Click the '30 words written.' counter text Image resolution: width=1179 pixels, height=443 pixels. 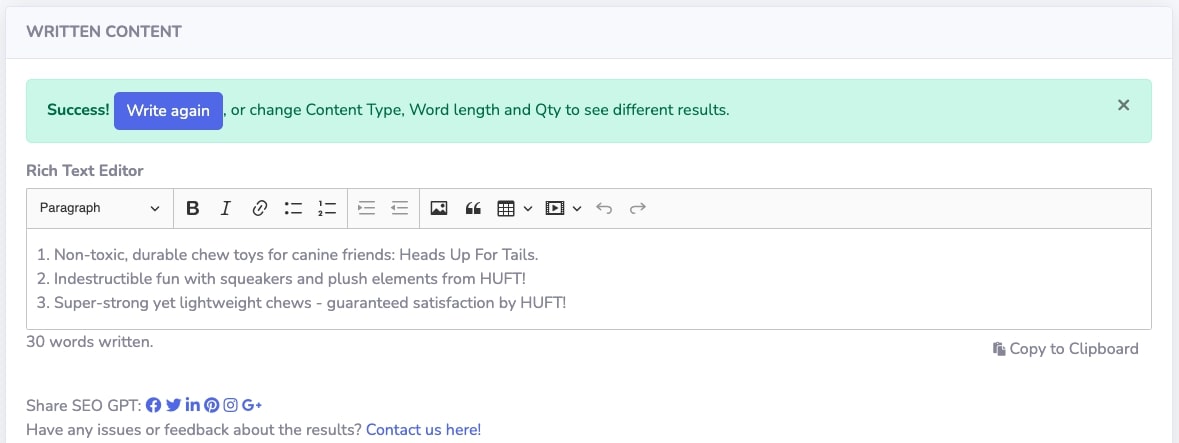[x=89, y=341]
